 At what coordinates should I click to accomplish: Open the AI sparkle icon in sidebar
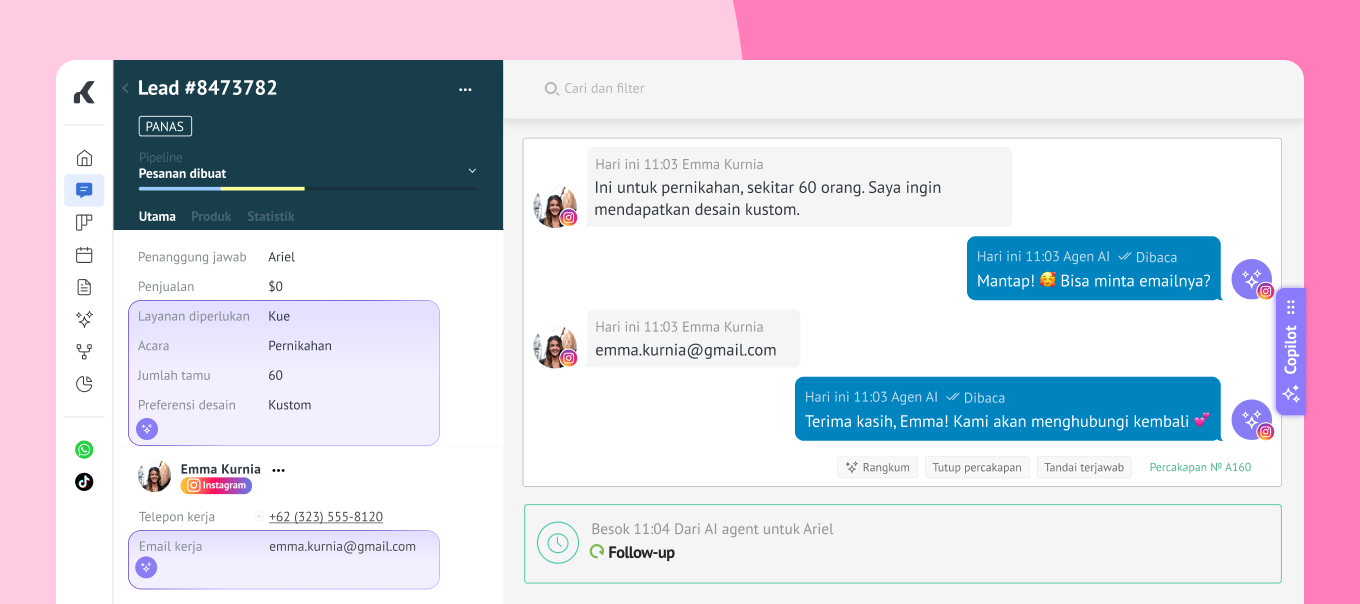click(x=84, y=319)
